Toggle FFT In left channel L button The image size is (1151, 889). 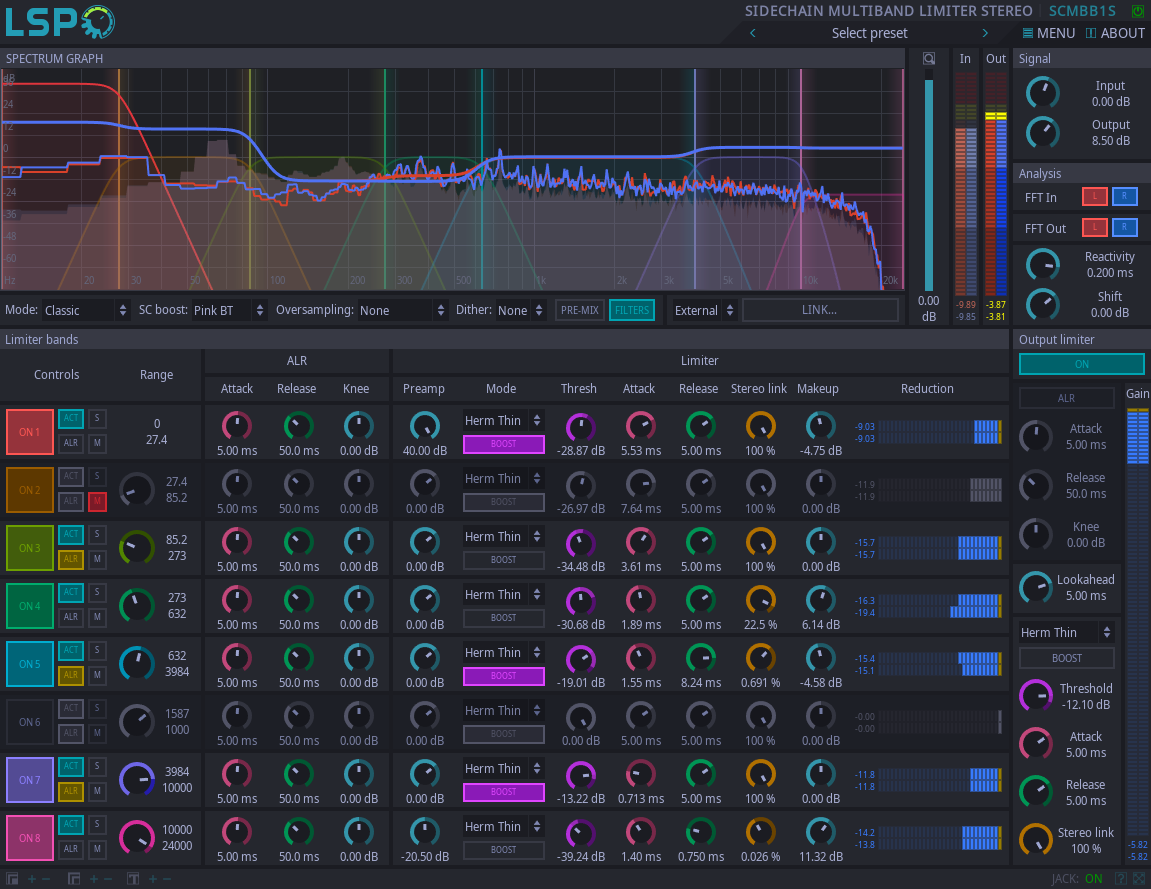coord(1094,197)
